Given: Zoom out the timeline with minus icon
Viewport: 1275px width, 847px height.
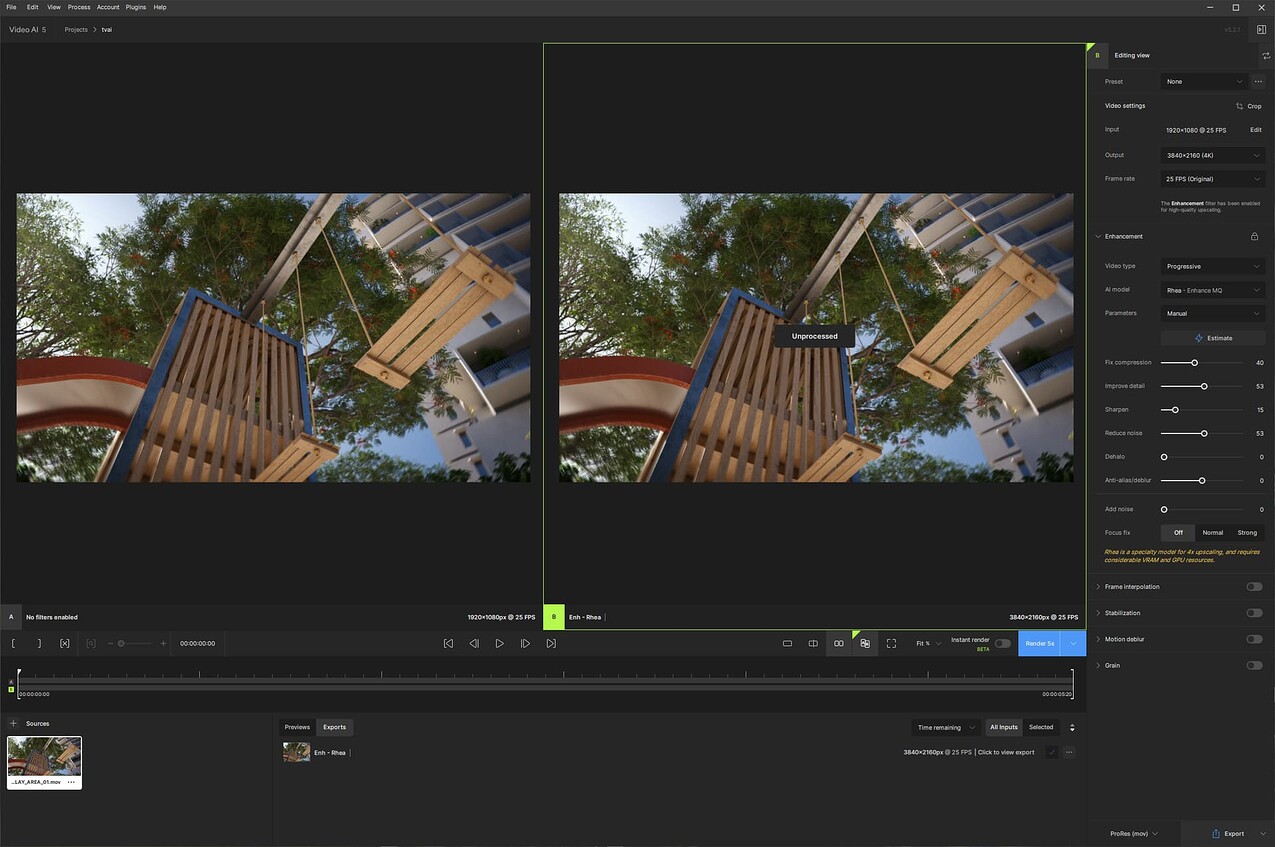Looking at the screenshot, I should pyautogui.click(x=111, y=643).
